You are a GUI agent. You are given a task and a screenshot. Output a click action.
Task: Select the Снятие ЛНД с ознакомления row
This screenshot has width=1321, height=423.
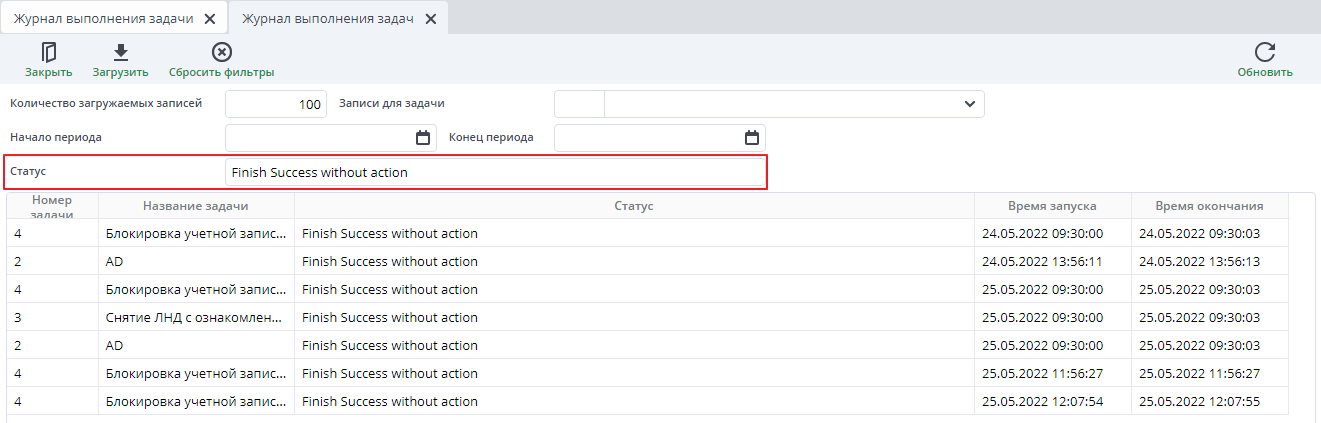point(195,318)
